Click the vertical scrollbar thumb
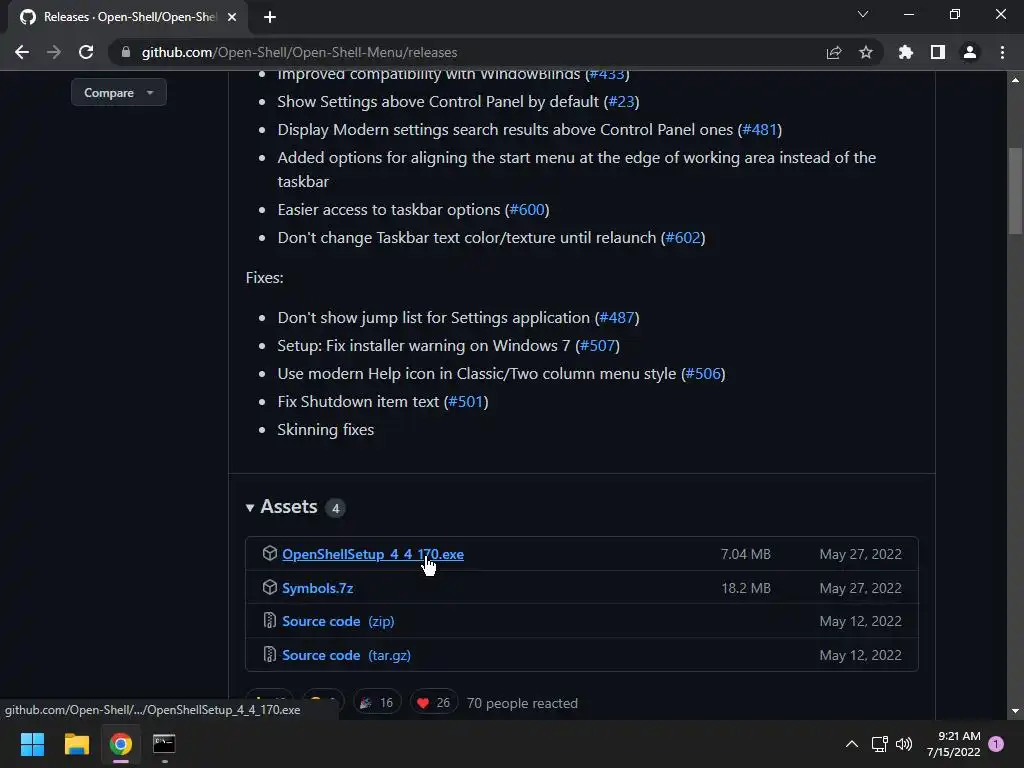Image resolution: width=1024 pixels, height=768 pixels. [1015, 191]
